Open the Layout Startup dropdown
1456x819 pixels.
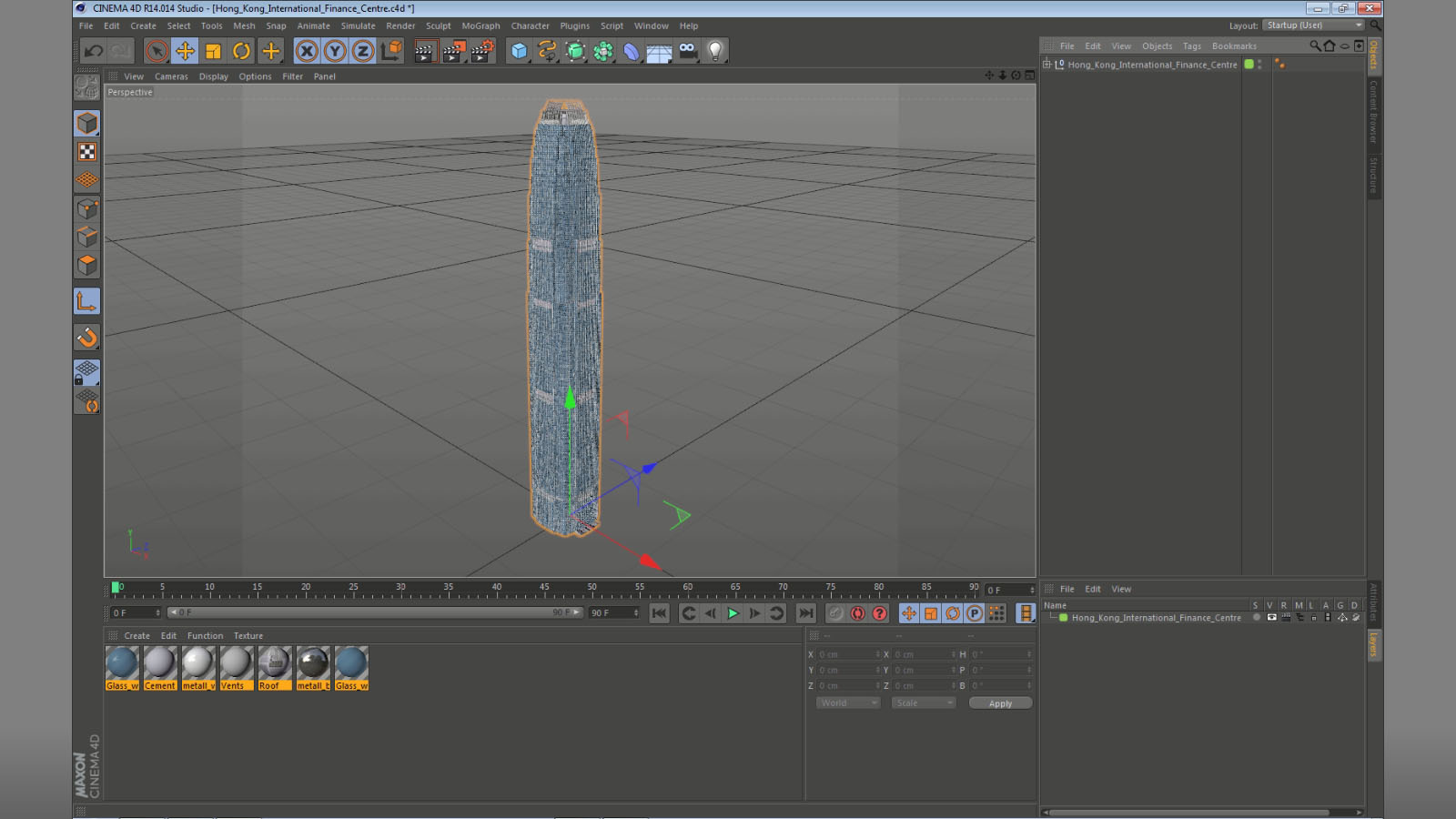(1313, 25)
